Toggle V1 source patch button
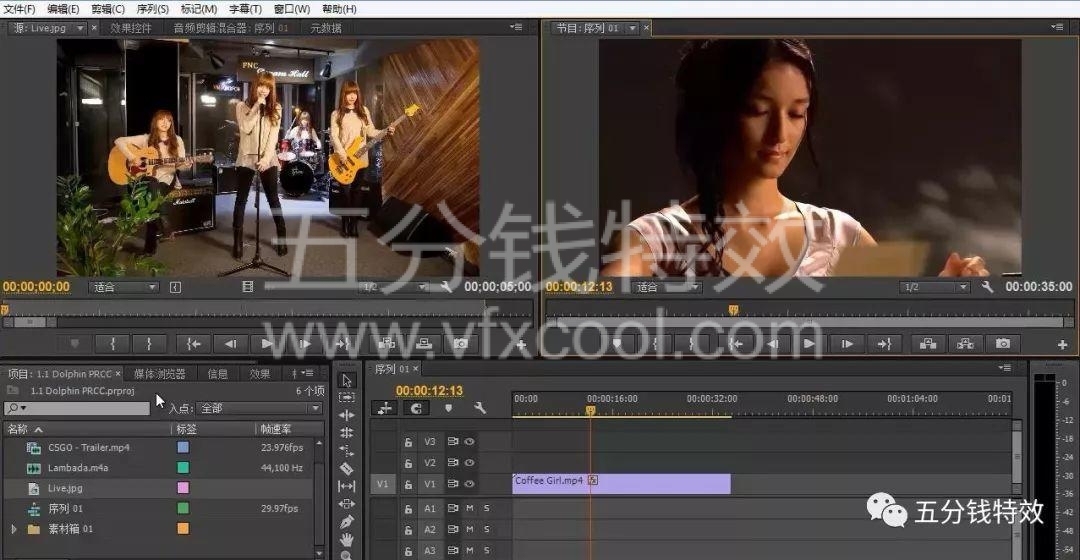The width and height of the screenshot is (1080, 560). pyautogui.click(x=382, y=484)
